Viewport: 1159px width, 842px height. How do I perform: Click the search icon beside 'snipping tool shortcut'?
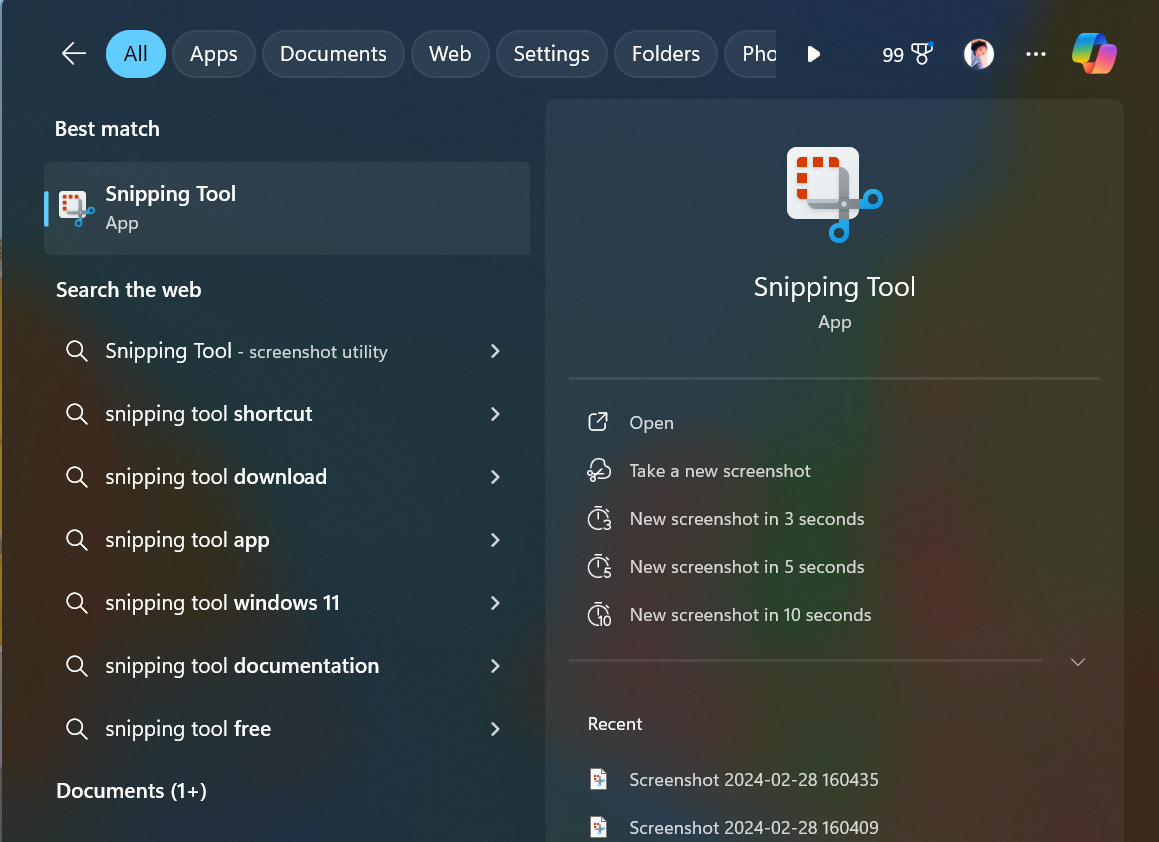coord(77,413)
